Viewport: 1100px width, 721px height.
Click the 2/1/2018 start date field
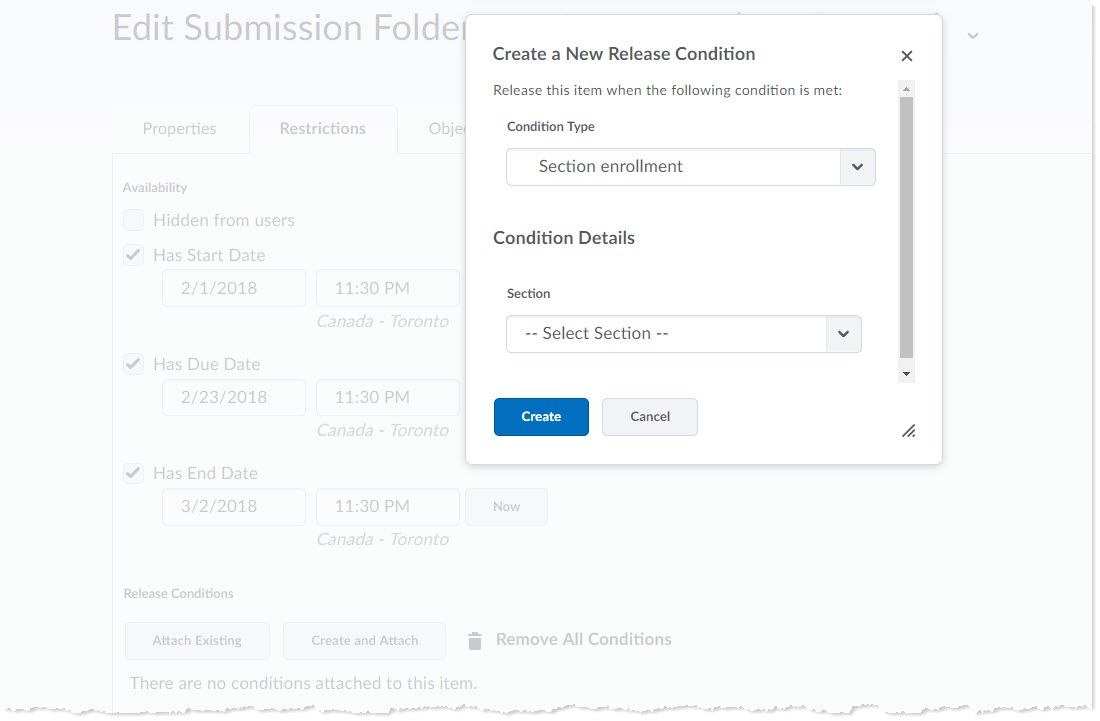pos(233,288)
